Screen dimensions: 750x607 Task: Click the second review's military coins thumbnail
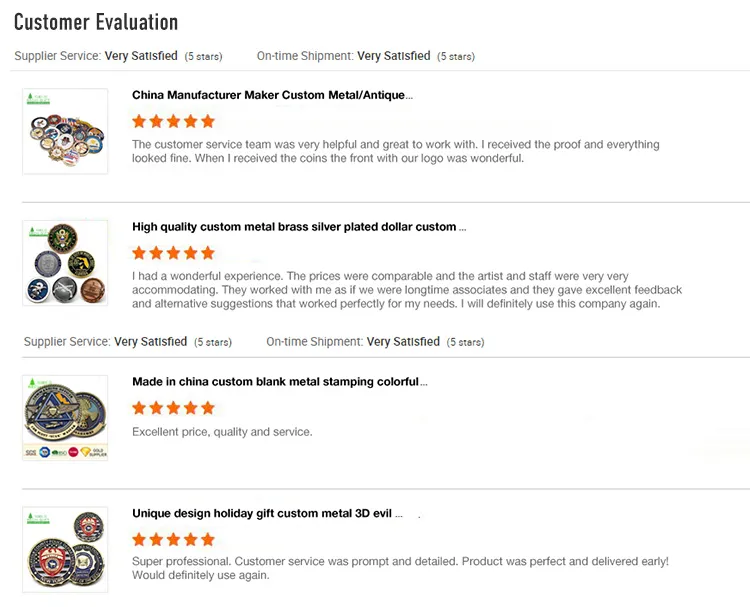point(65,263)
